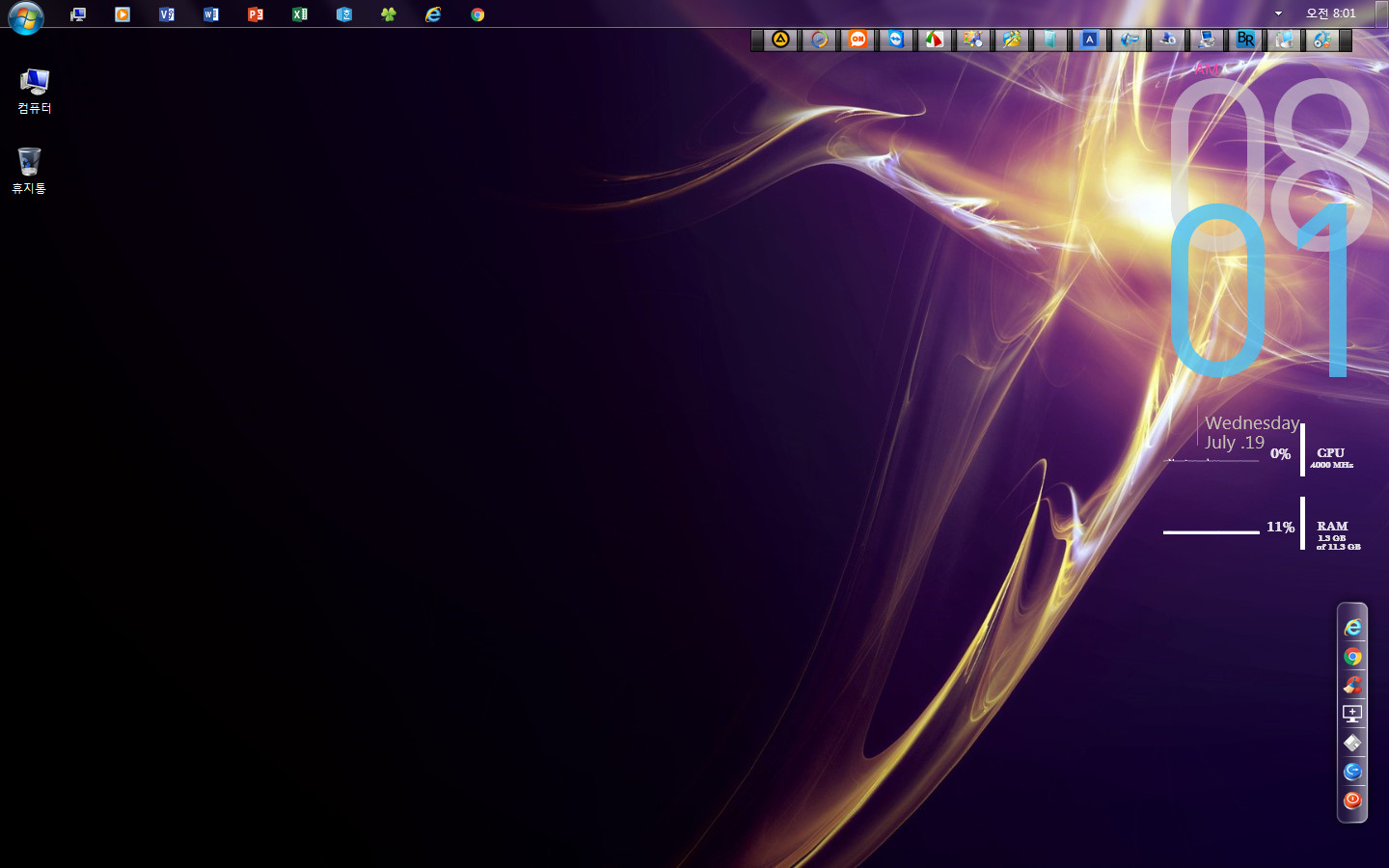The width and height of the screenshot is (1389, 868).
Task: Launch the colorful circular media player toolbar icon
Action: [x=819, y=40]
